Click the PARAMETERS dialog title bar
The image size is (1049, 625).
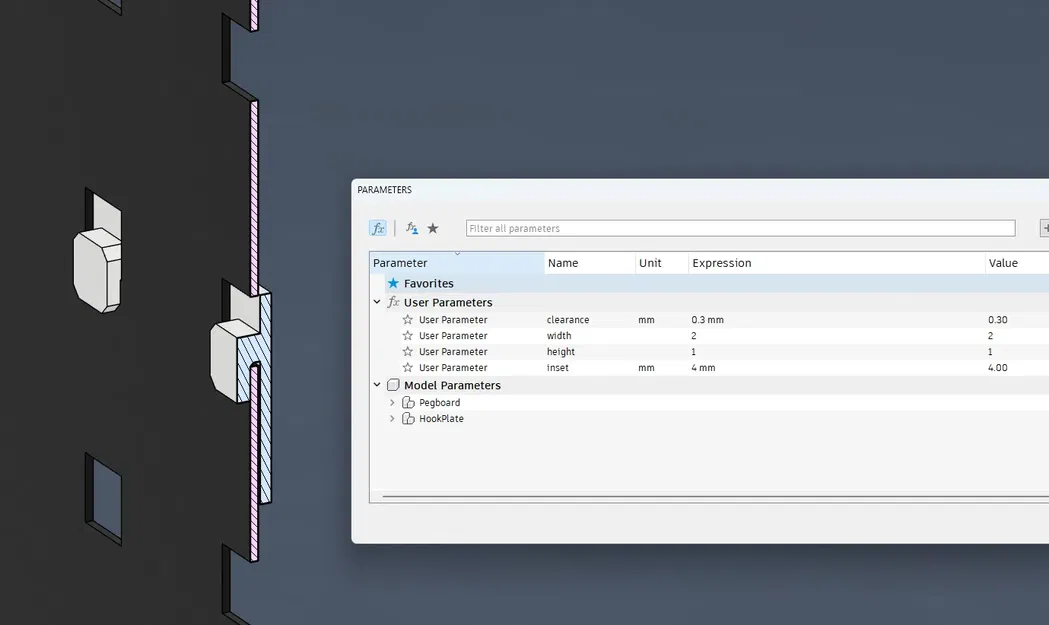tap(700, 190)
